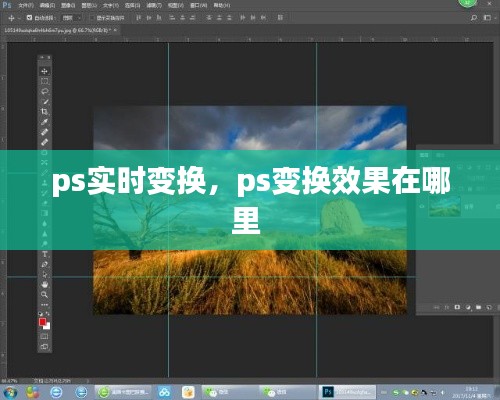Open the Baidu cloud icon on taskbar
Image resolution: width=500 pixels, height=400 pixels.
[x=164, y=392]
